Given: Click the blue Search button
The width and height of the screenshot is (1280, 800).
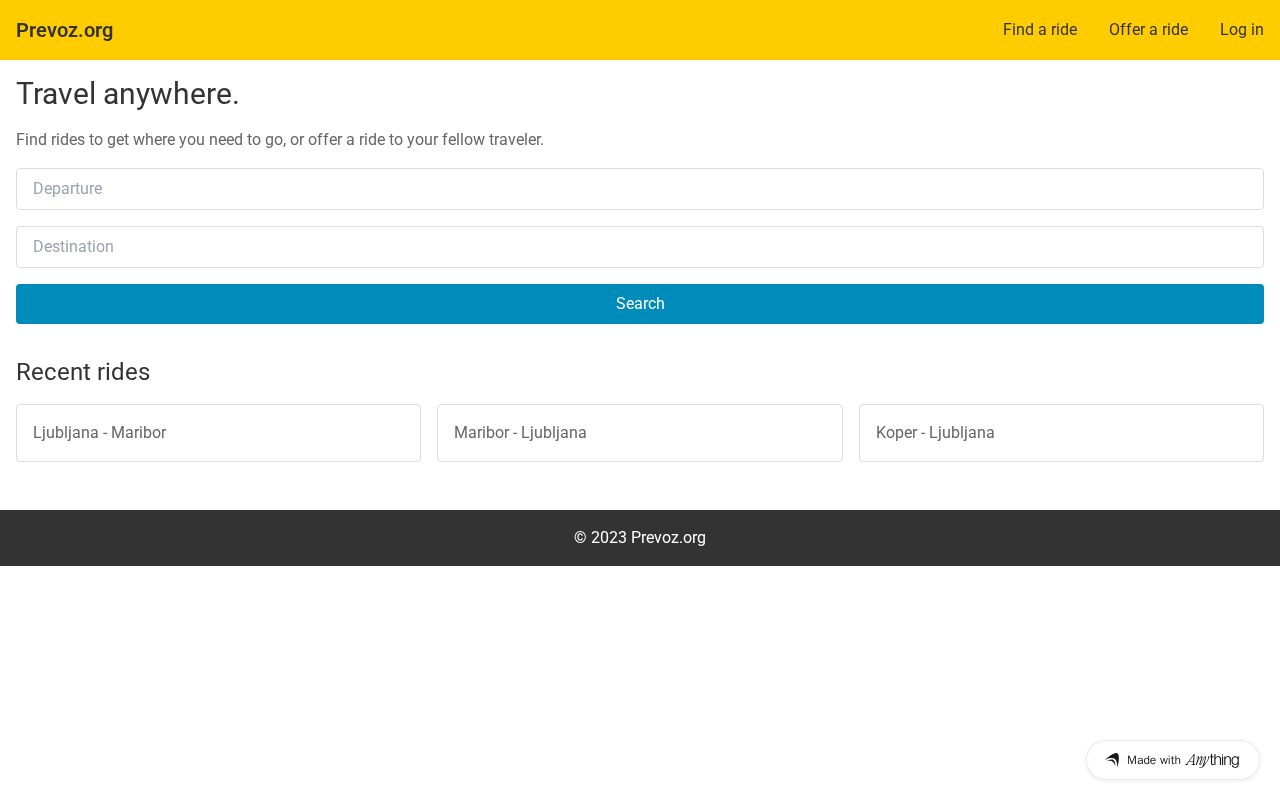Looking at the screenshot, I should coord(640,304).
